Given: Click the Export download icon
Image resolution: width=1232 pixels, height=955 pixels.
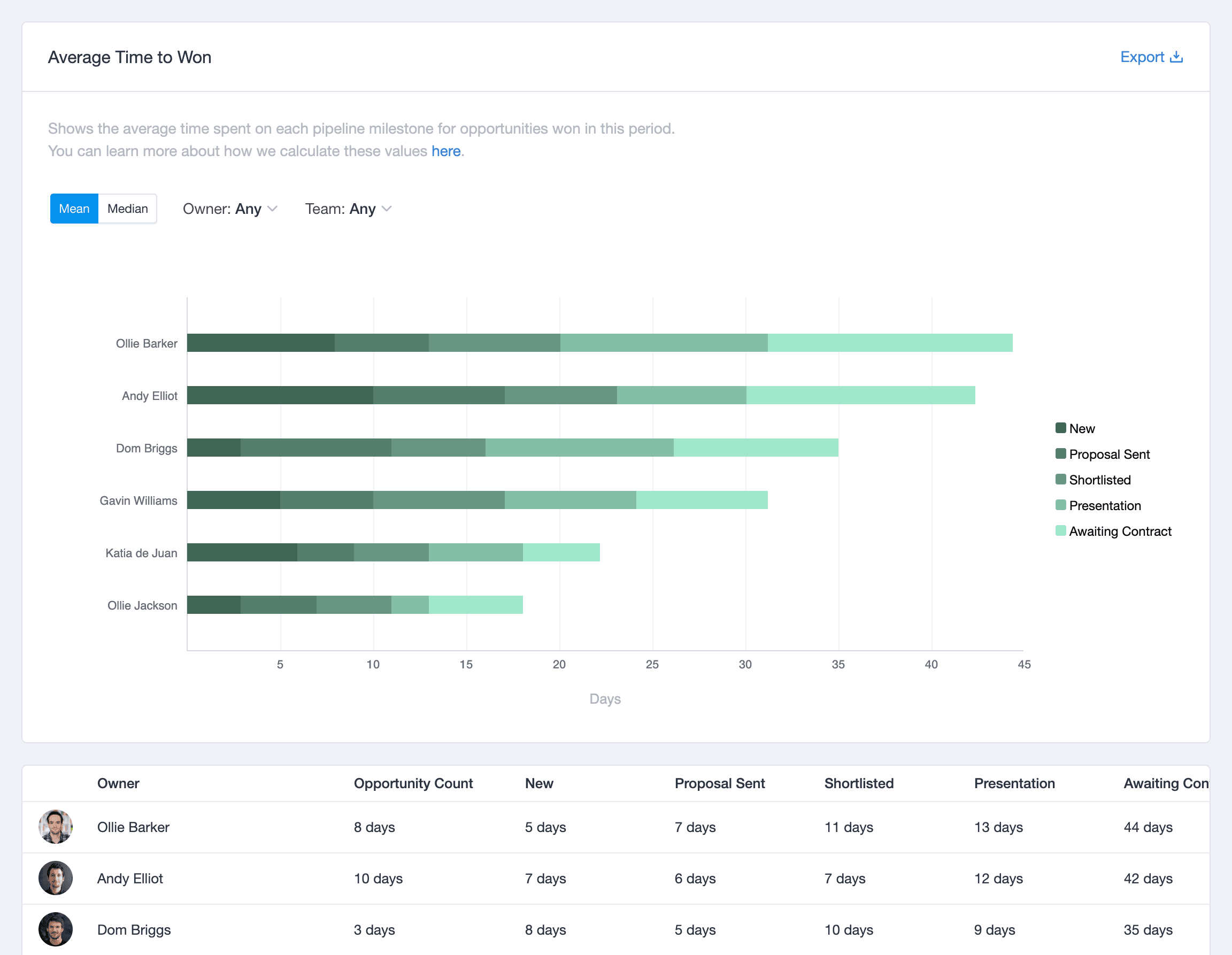Looking at the screenshot, I should (1176, 57).
